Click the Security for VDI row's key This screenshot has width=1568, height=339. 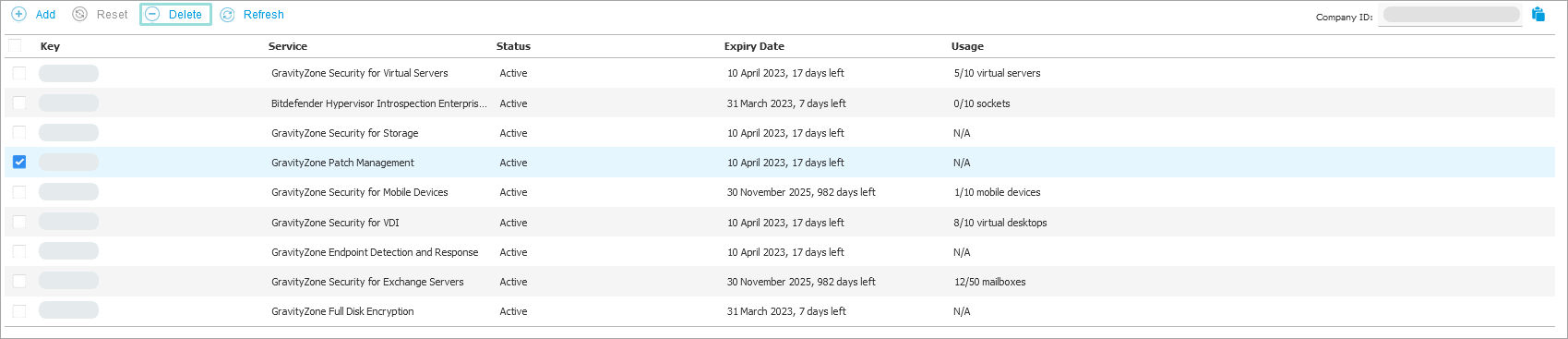[x=68, y=223]
